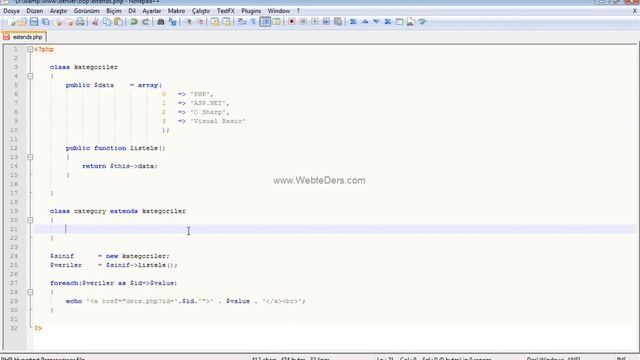Screen dimensions: 640x360
Task: Click the blue up-triangle toolbar icon
Action: click(364, 22)
